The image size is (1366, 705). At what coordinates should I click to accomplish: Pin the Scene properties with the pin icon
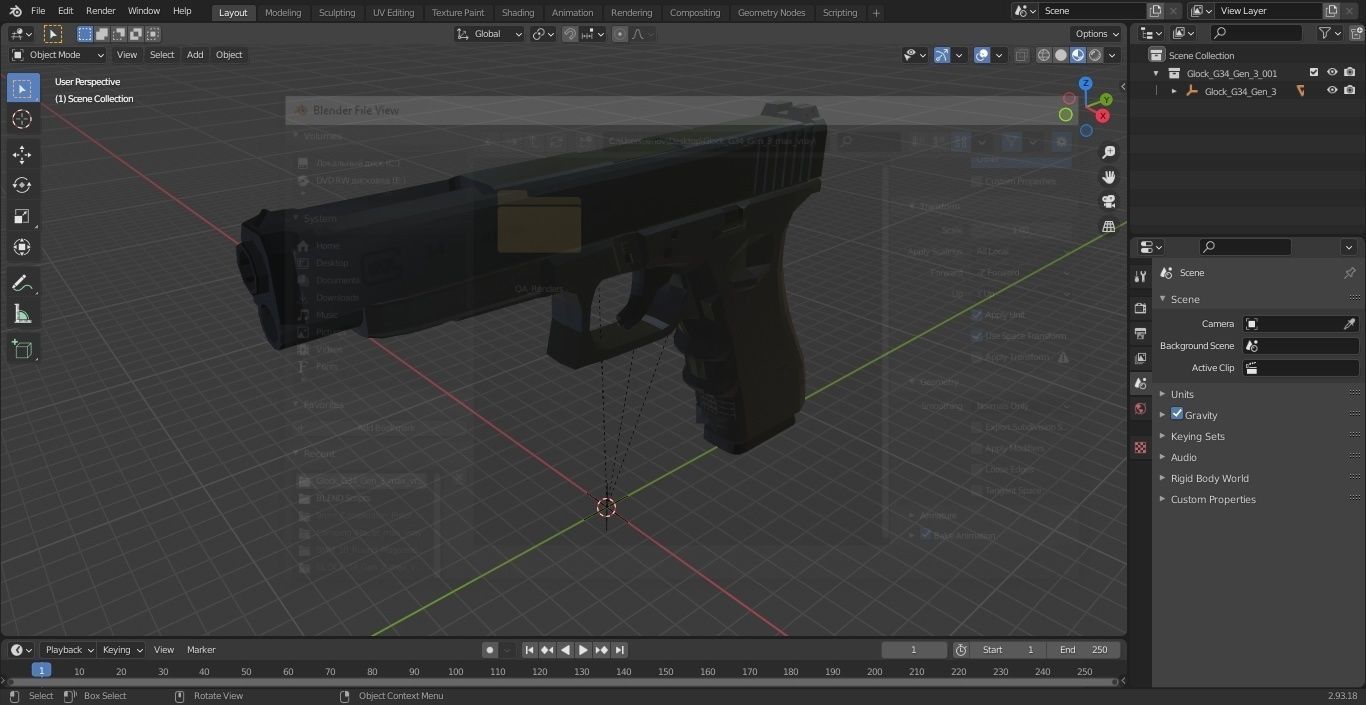[1349, 273]
